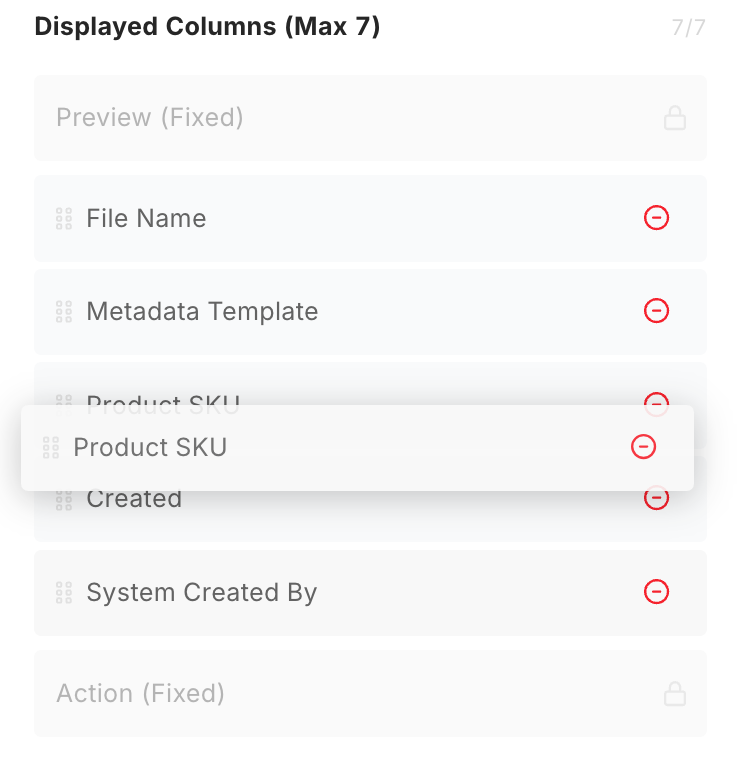Select the File Name column label
This screenshot has height=771, width=747.
(146, 219)
